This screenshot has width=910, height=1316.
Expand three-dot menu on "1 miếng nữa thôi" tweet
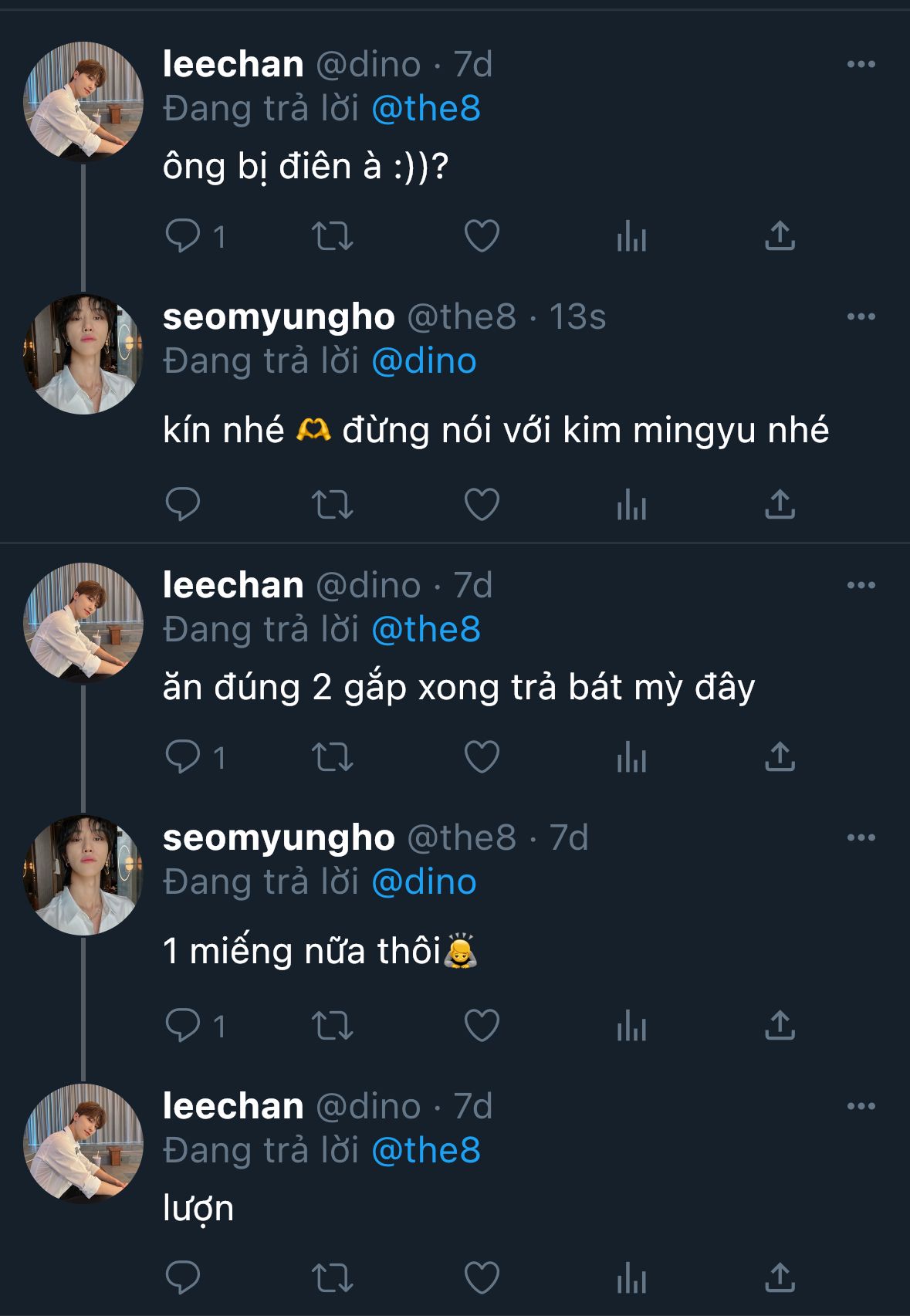(x=861, y=837)
